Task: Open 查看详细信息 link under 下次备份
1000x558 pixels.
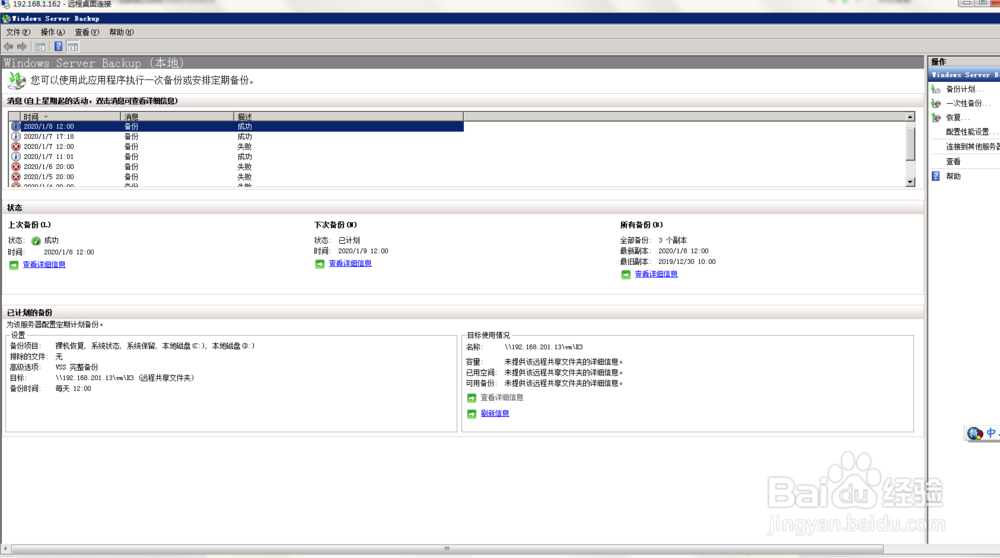Action: [x=350, y=263]
